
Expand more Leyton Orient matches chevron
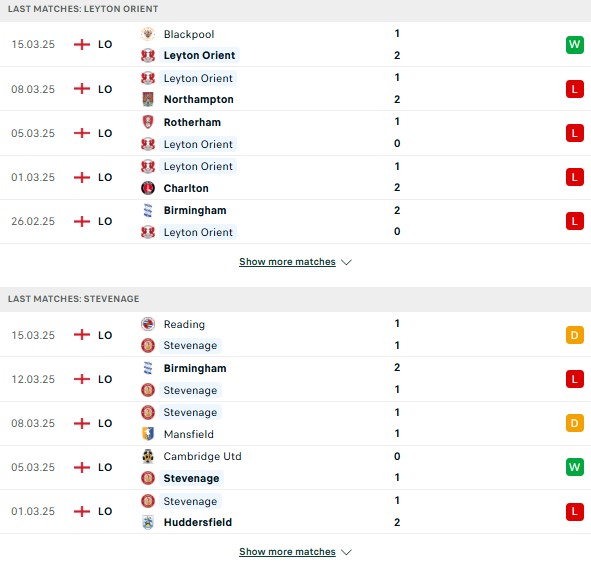346,262
